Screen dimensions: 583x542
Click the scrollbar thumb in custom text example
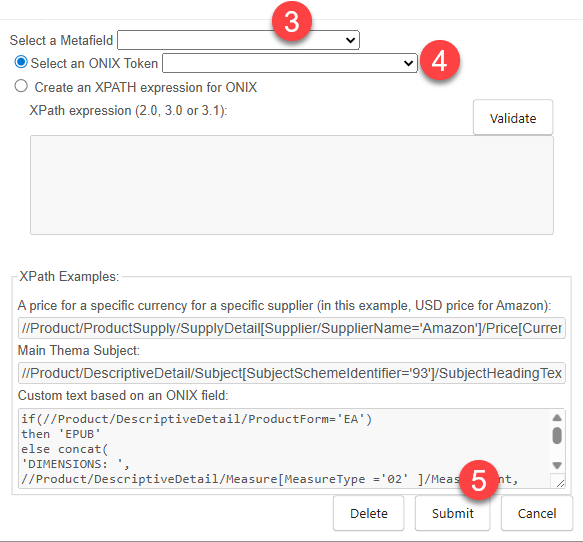coord(557,435)
